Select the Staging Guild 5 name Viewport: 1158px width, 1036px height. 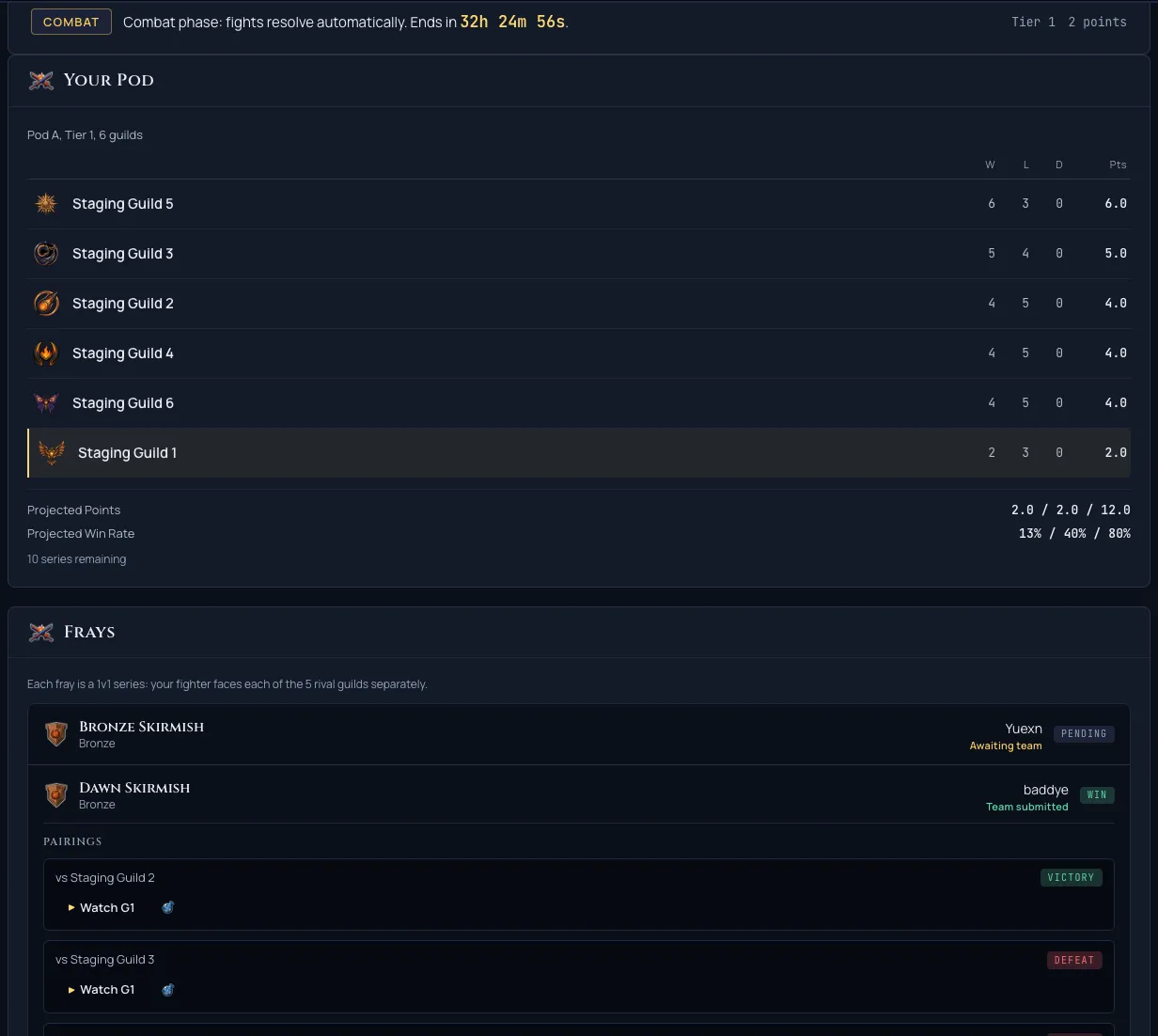123,203
